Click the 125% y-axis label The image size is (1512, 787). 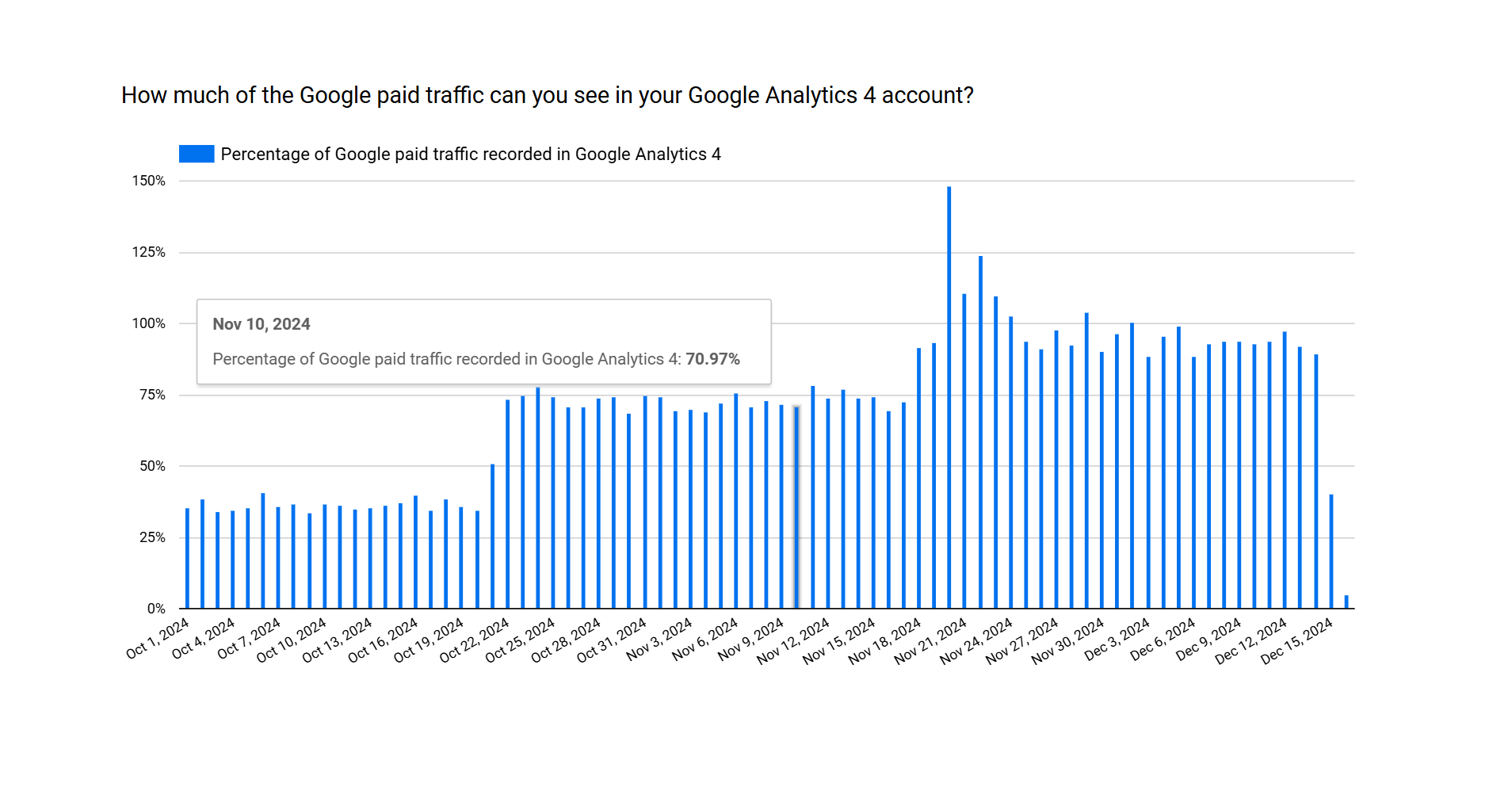pyautogui.click(x=149, y=252)
